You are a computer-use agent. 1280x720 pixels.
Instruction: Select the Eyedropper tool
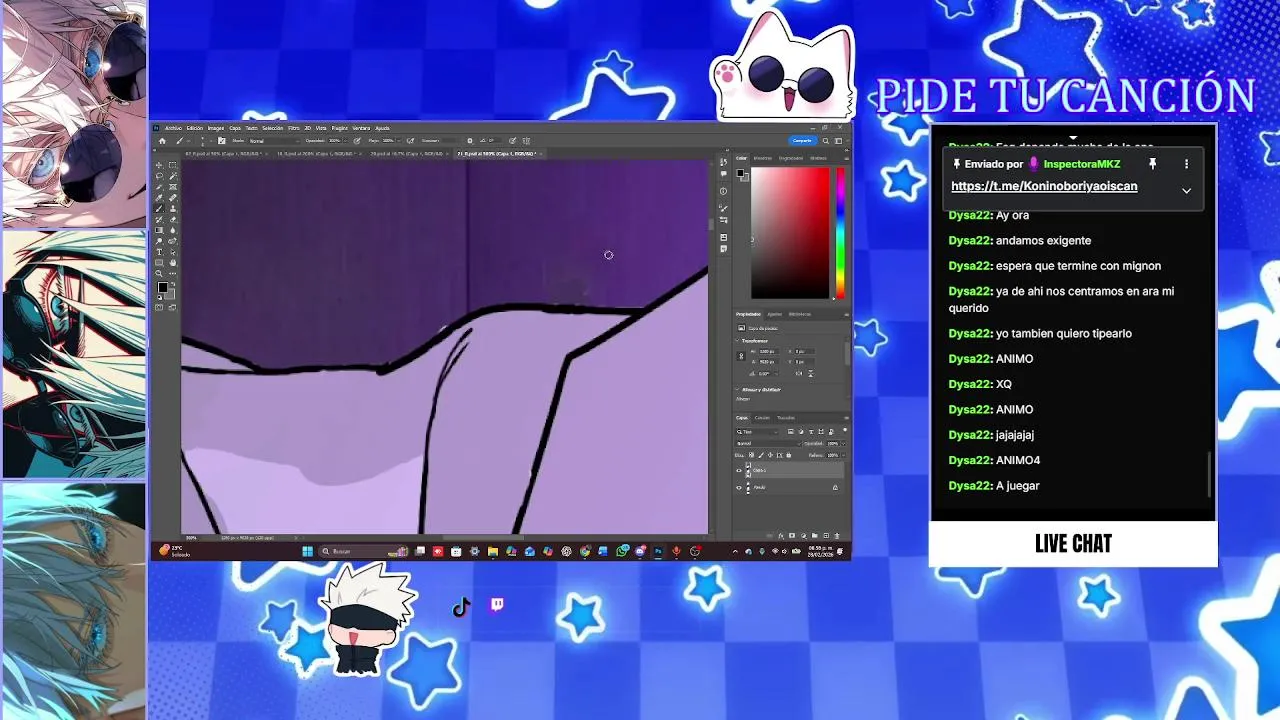(x=159, y=197)
